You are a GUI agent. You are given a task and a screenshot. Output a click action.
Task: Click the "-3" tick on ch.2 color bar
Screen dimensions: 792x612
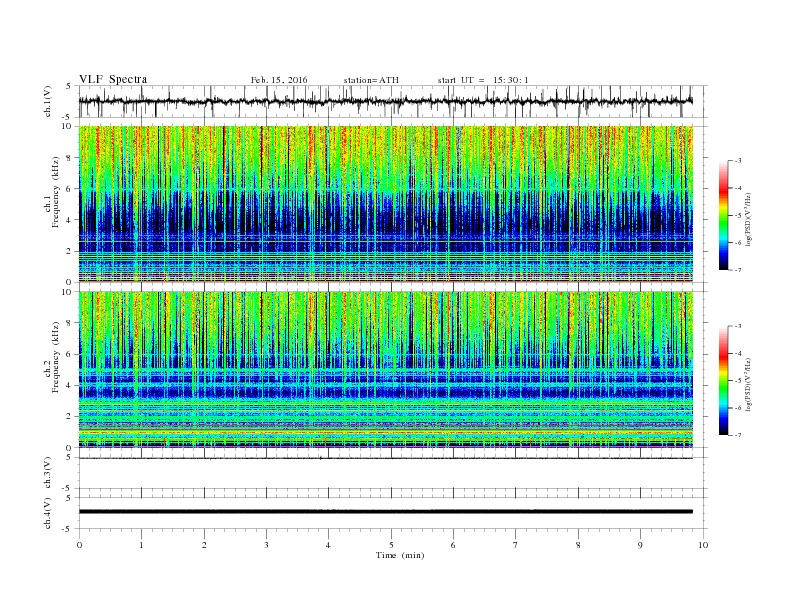[737, 326]
